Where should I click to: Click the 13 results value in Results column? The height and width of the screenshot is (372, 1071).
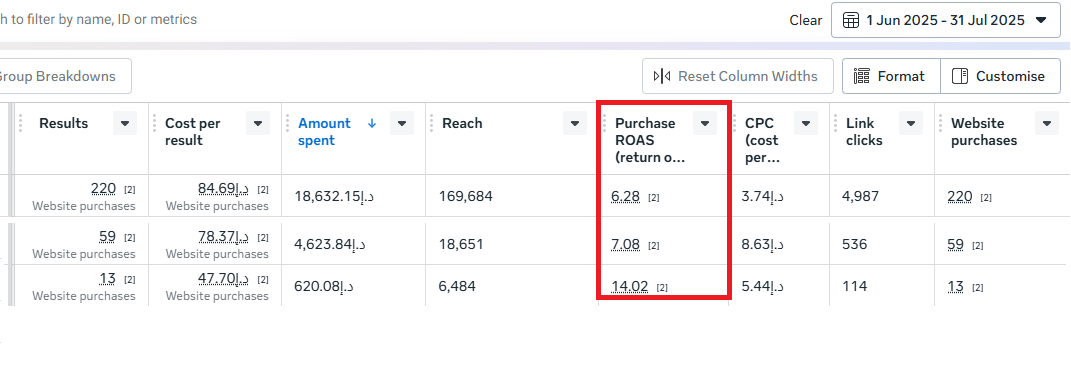click(x=107, y=279)
